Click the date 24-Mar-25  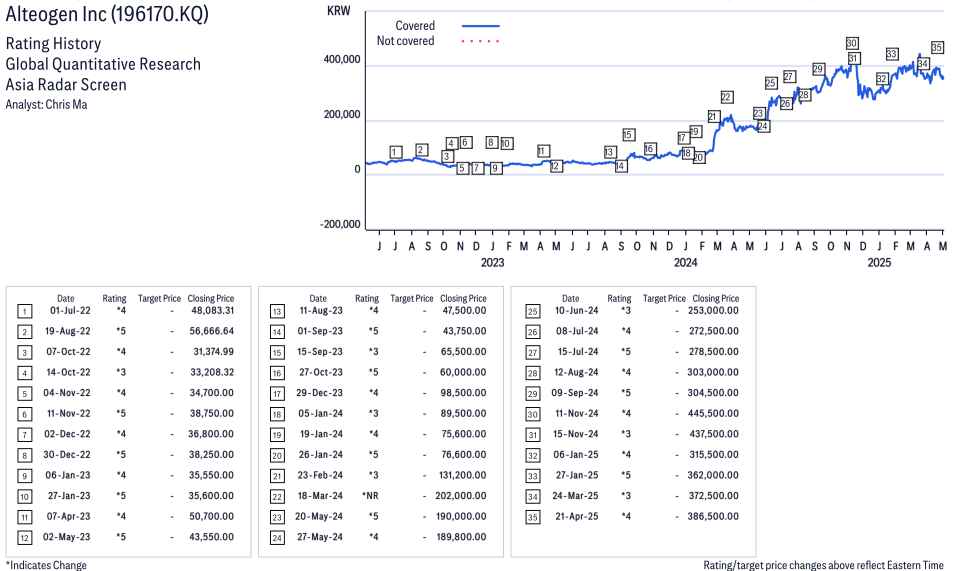click(x=576, y=496)
